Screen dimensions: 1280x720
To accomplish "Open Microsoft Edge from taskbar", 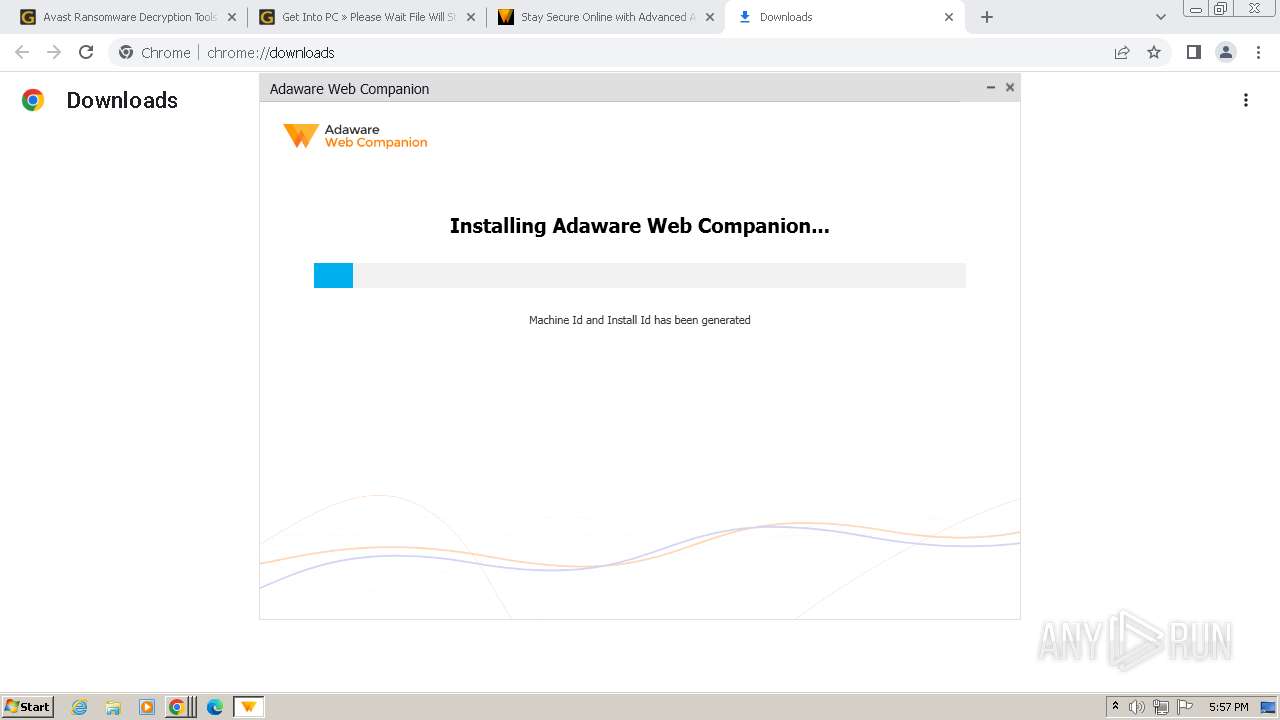I will (215, 707).
